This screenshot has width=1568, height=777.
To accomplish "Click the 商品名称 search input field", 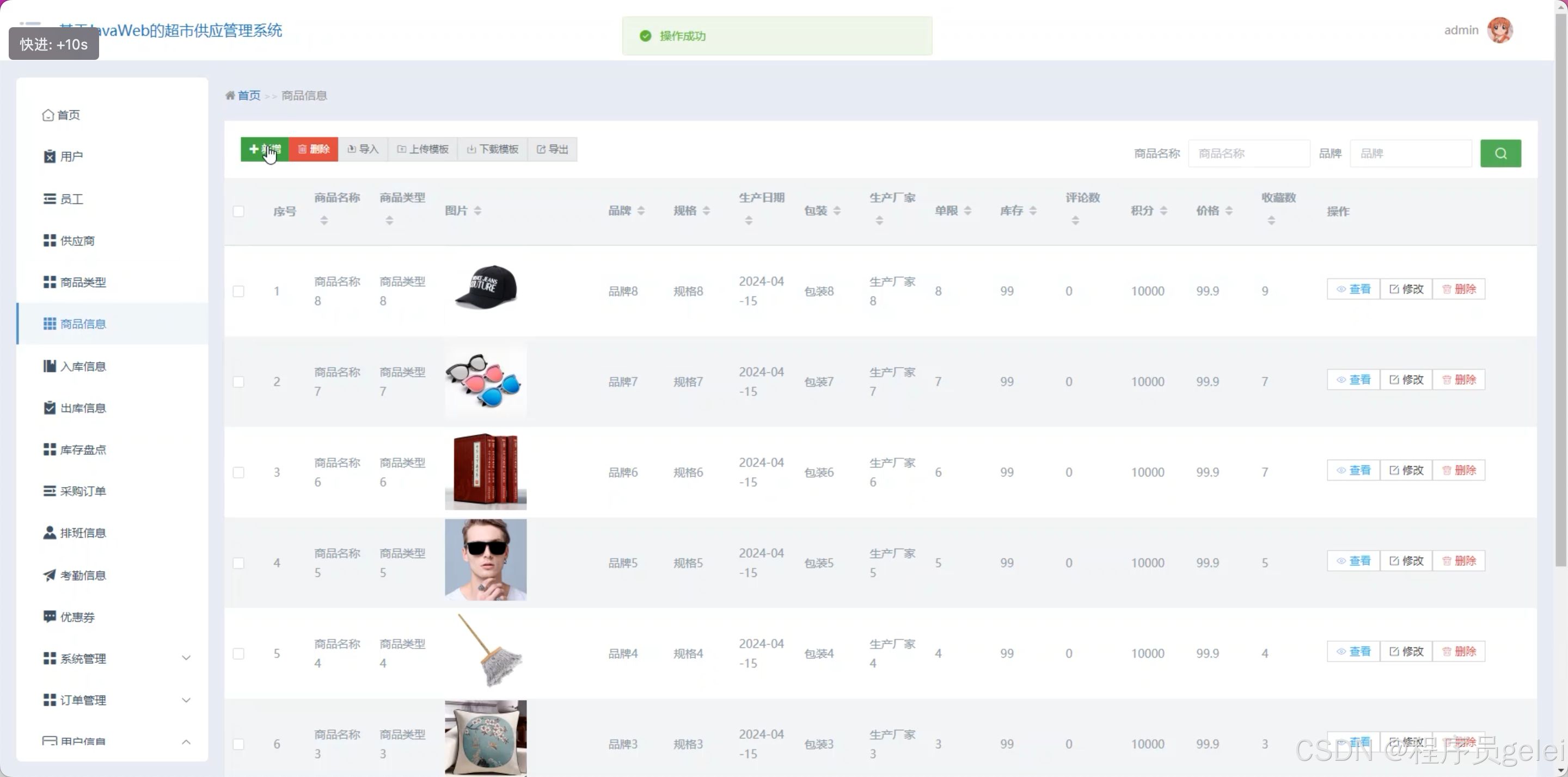I will 1248,153.
